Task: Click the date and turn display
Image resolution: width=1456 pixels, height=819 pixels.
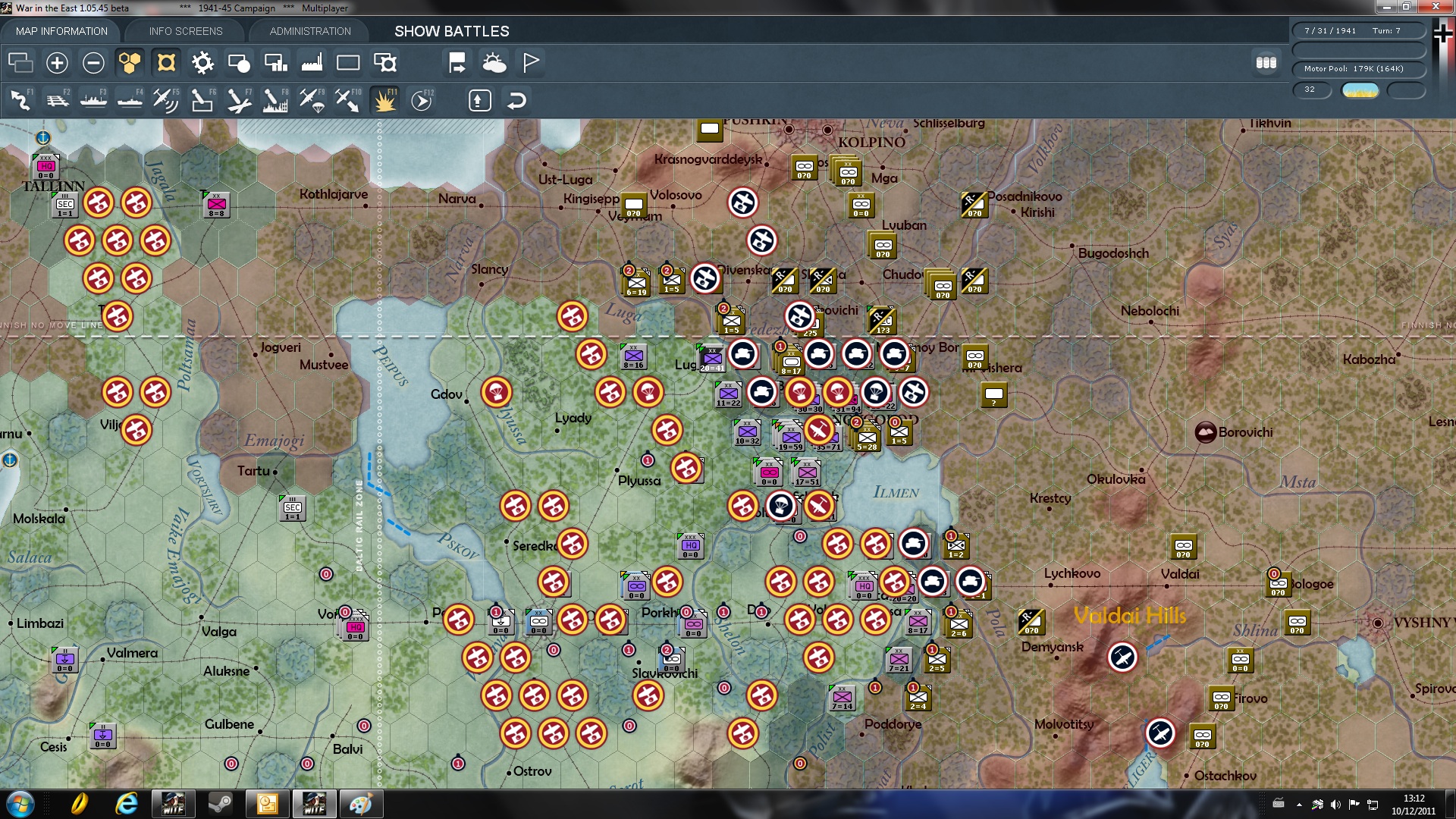Action: 1359,30
